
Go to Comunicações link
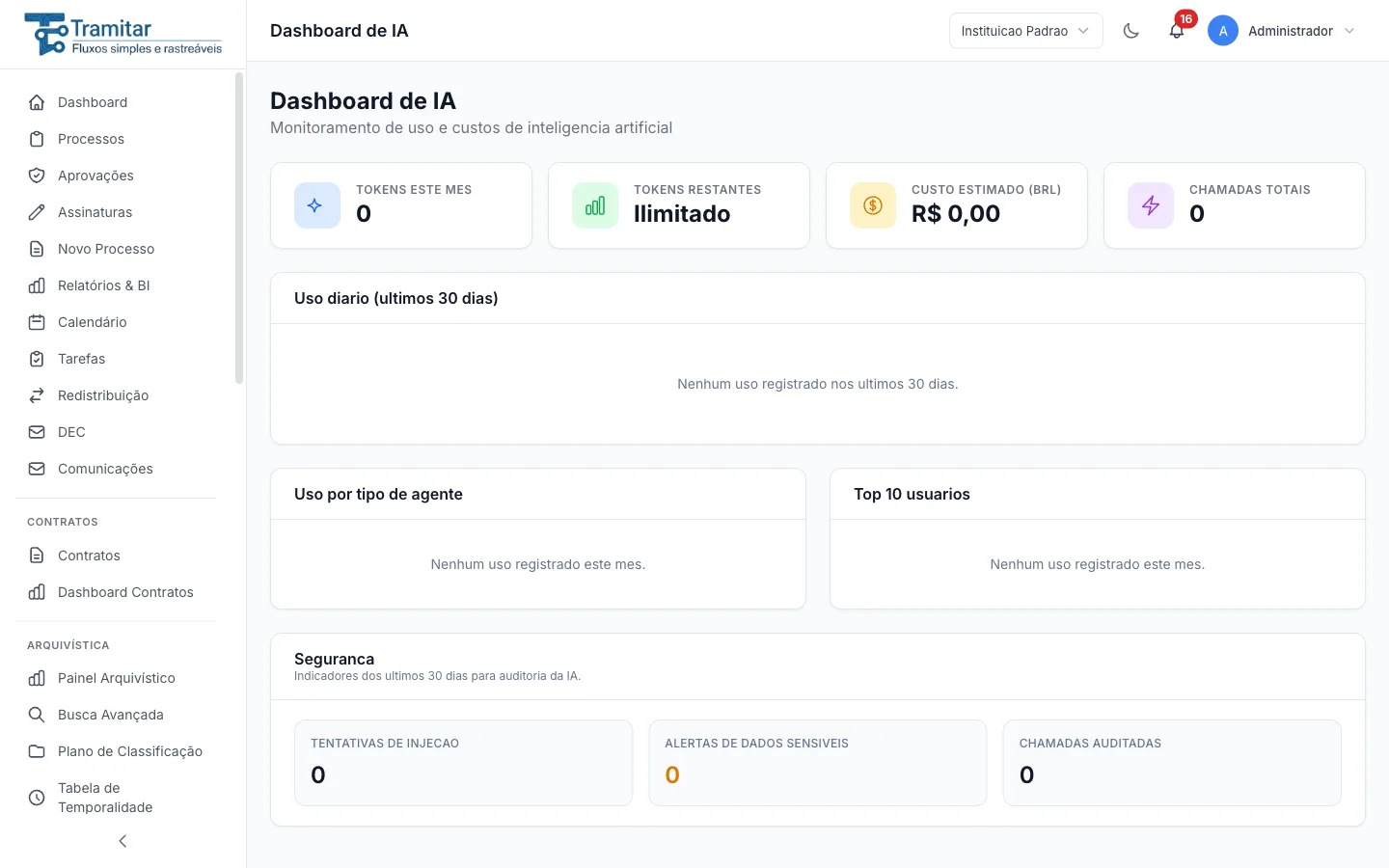[x=116, y=469]
